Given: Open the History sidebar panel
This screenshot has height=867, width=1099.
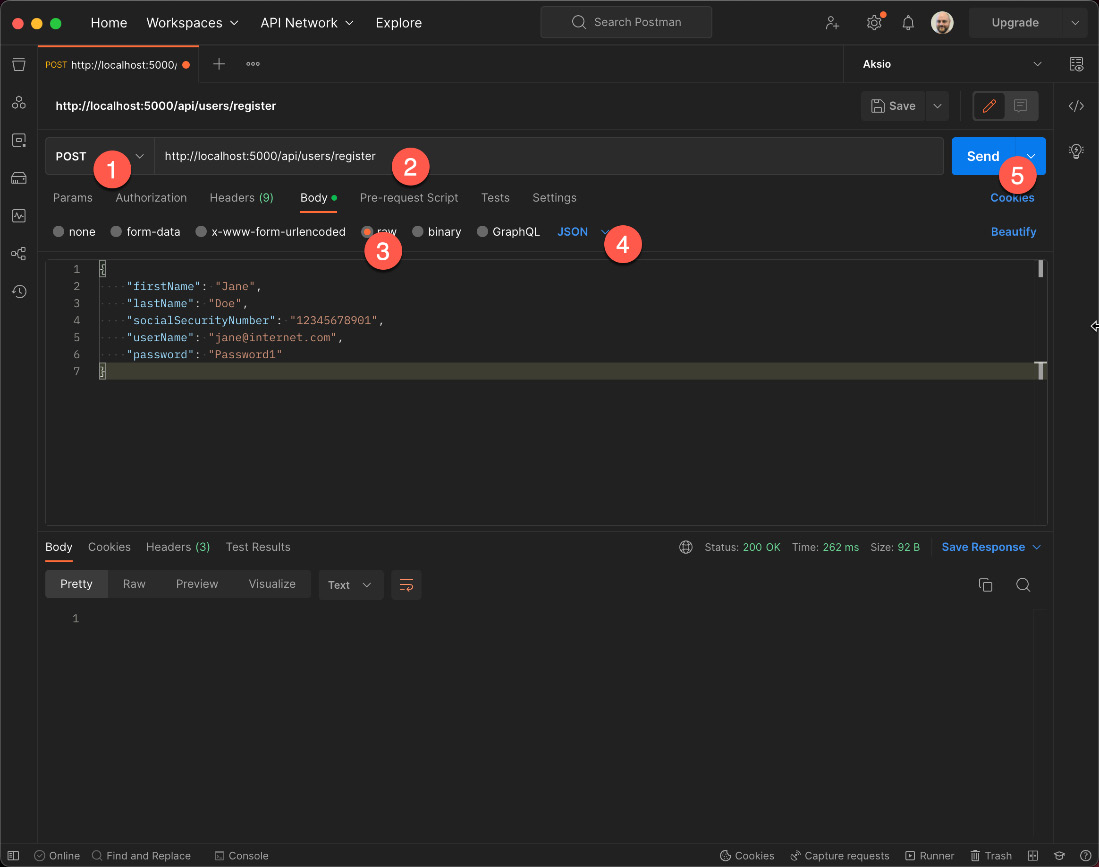Looking at the screenshot, I should (x=19, y=292).
